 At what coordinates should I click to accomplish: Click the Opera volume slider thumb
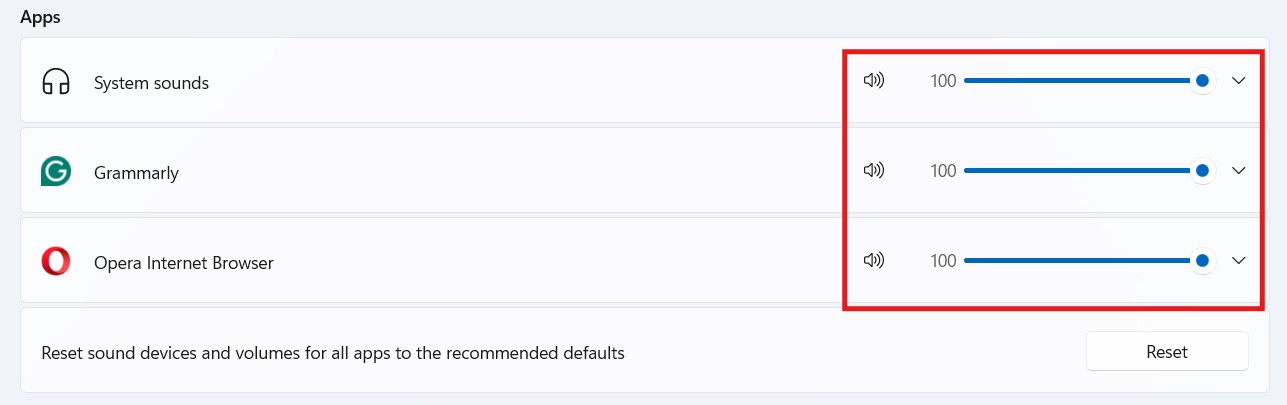(x=1203, y=261)
